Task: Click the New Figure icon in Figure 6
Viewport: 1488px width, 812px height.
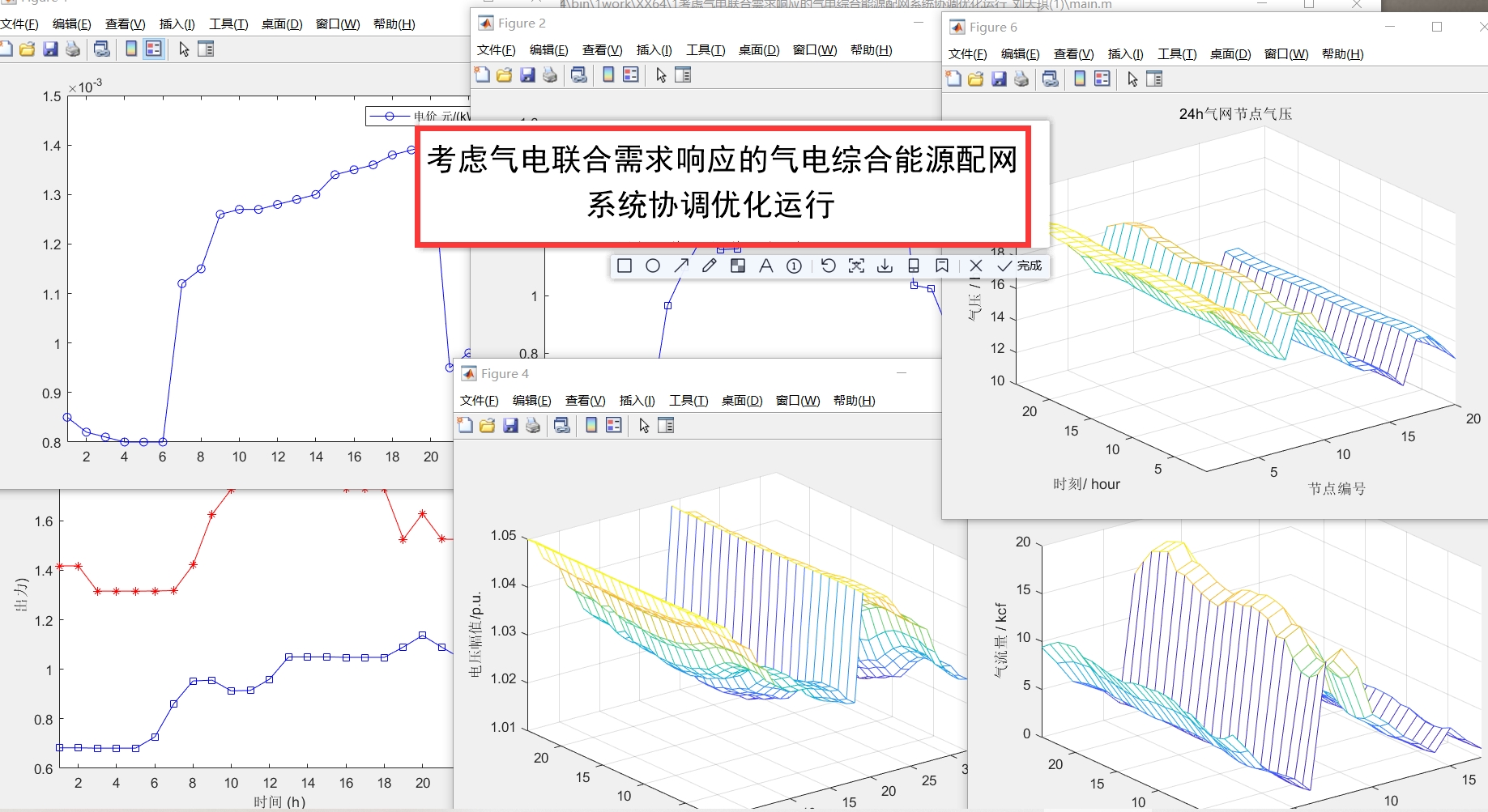Action: click(x=953, y=79)
